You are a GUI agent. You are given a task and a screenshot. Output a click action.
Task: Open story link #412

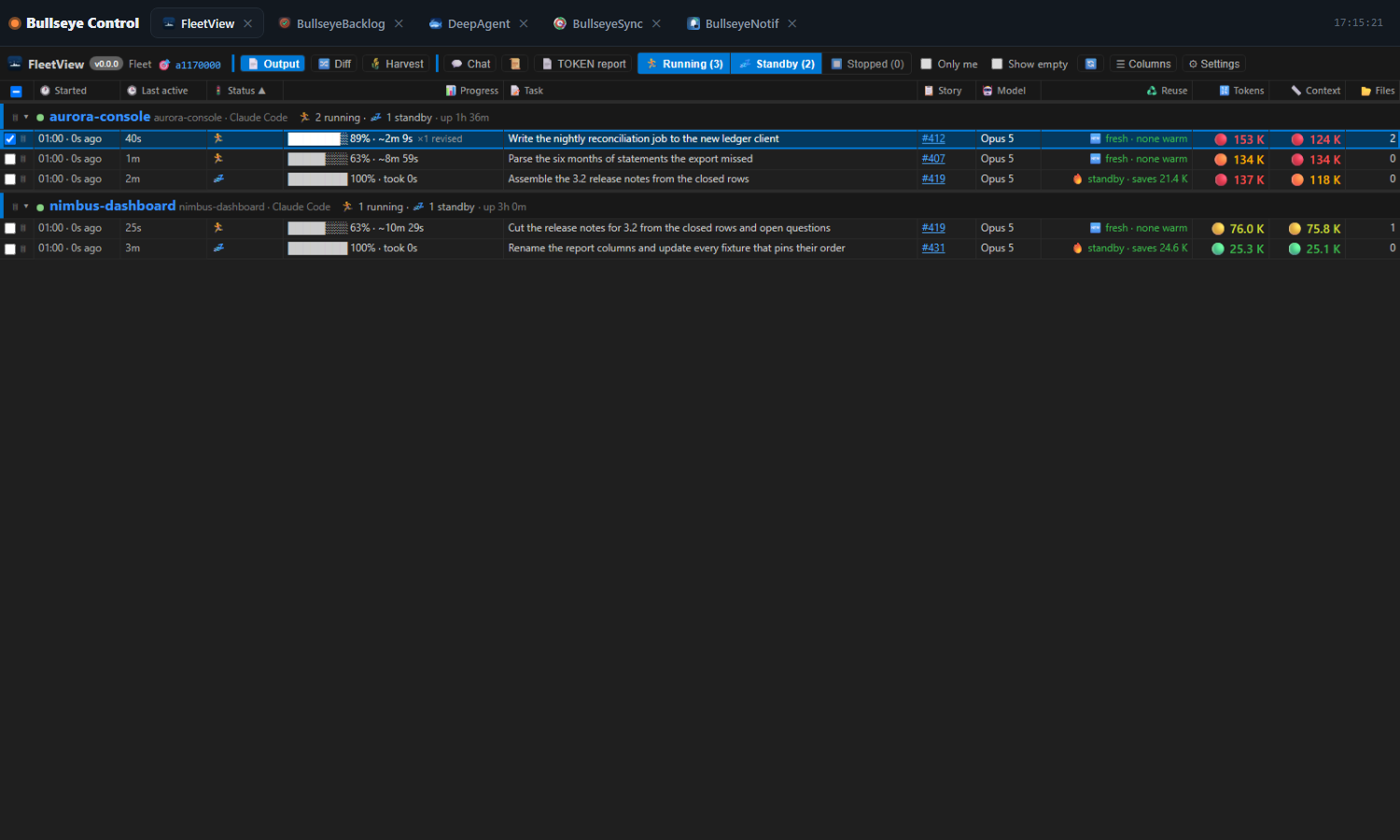[933, 138]
